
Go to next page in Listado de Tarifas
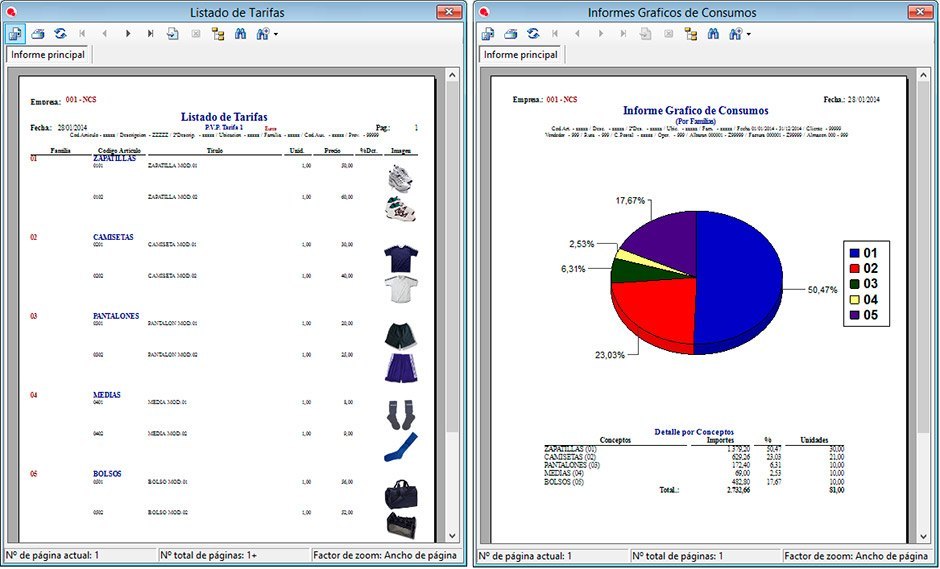point(128,33)
